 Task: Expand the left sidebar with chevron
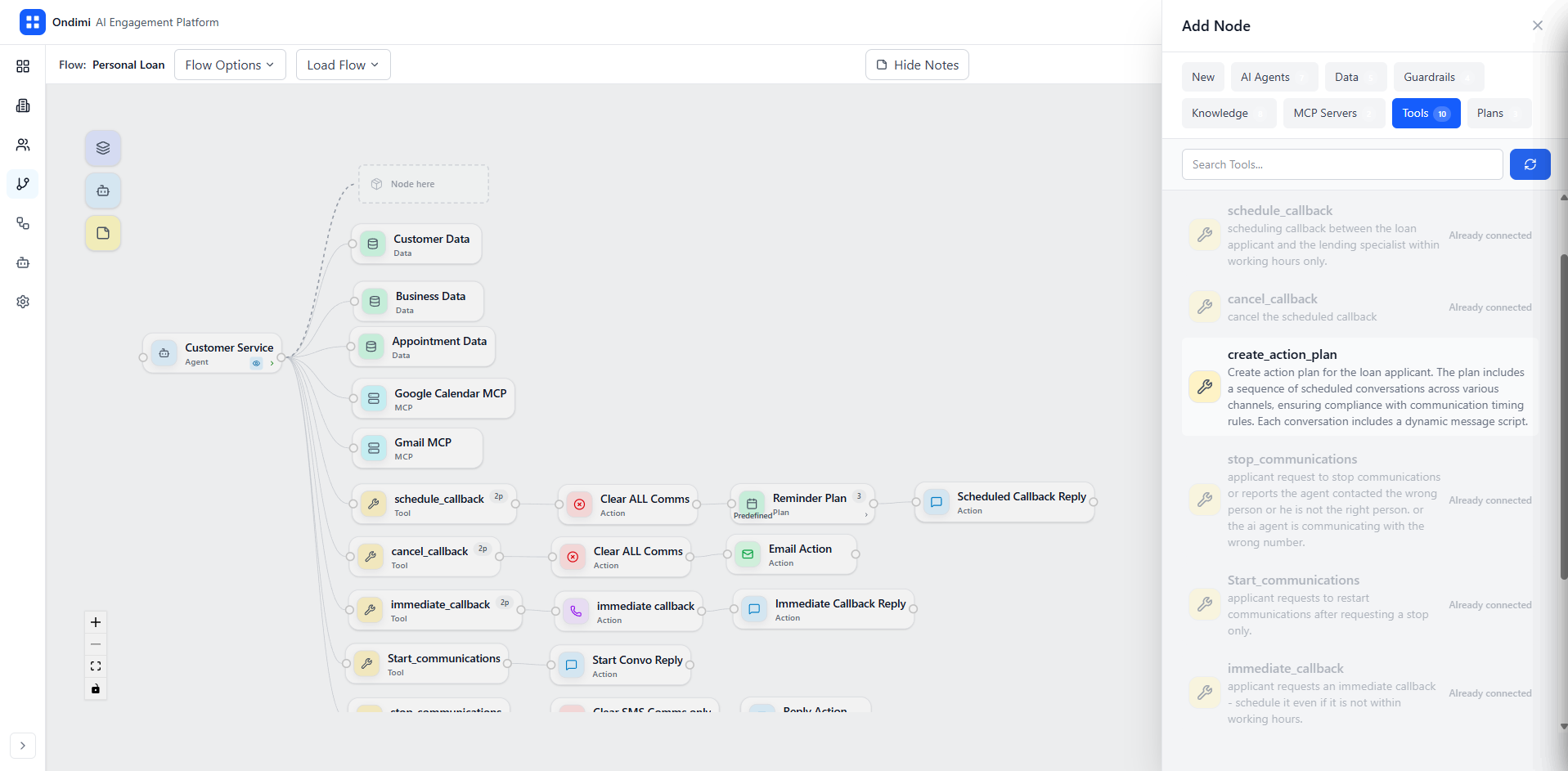click(x=23, y=746)
